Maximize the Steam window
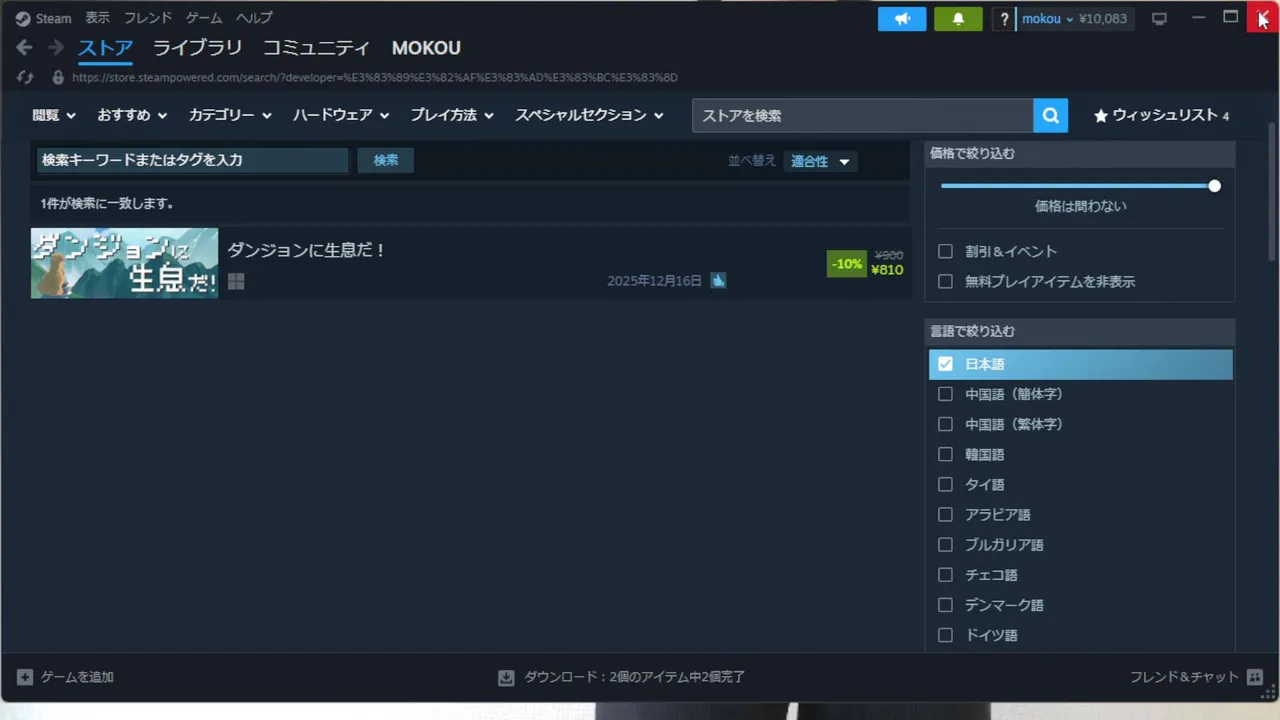The width and height of the screenshot is (1280, 720). [x=1231, y=18]
